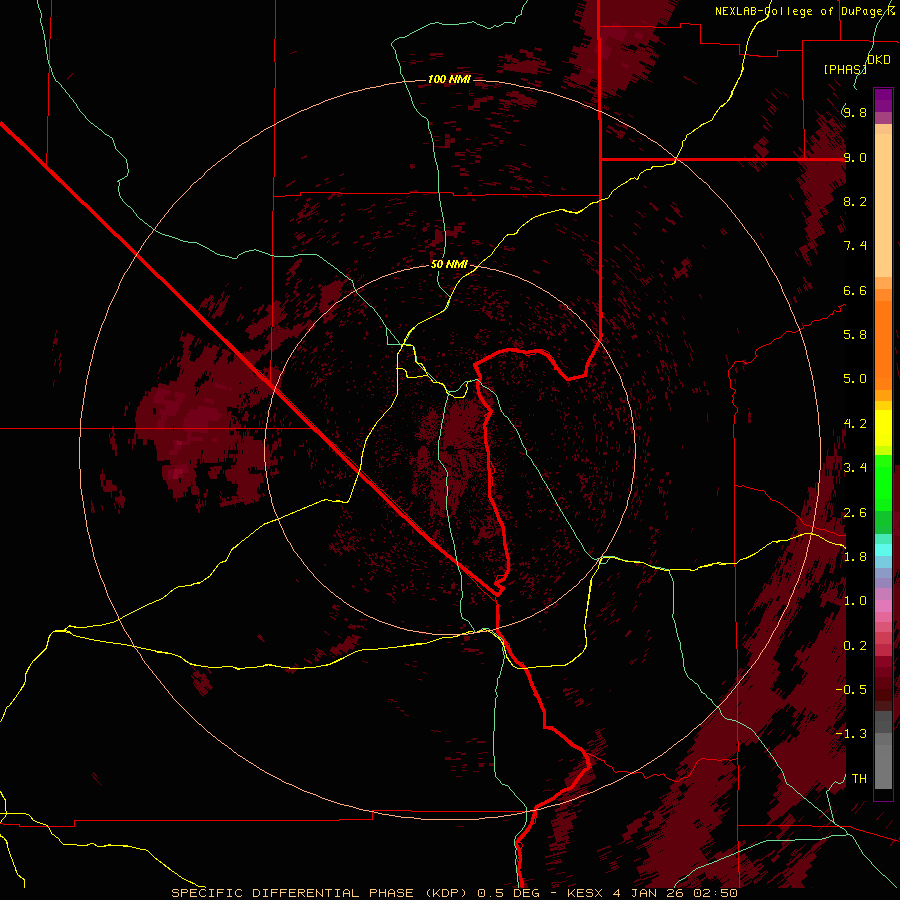Click the [PHAS] unit label above color bar

[845, 69]
